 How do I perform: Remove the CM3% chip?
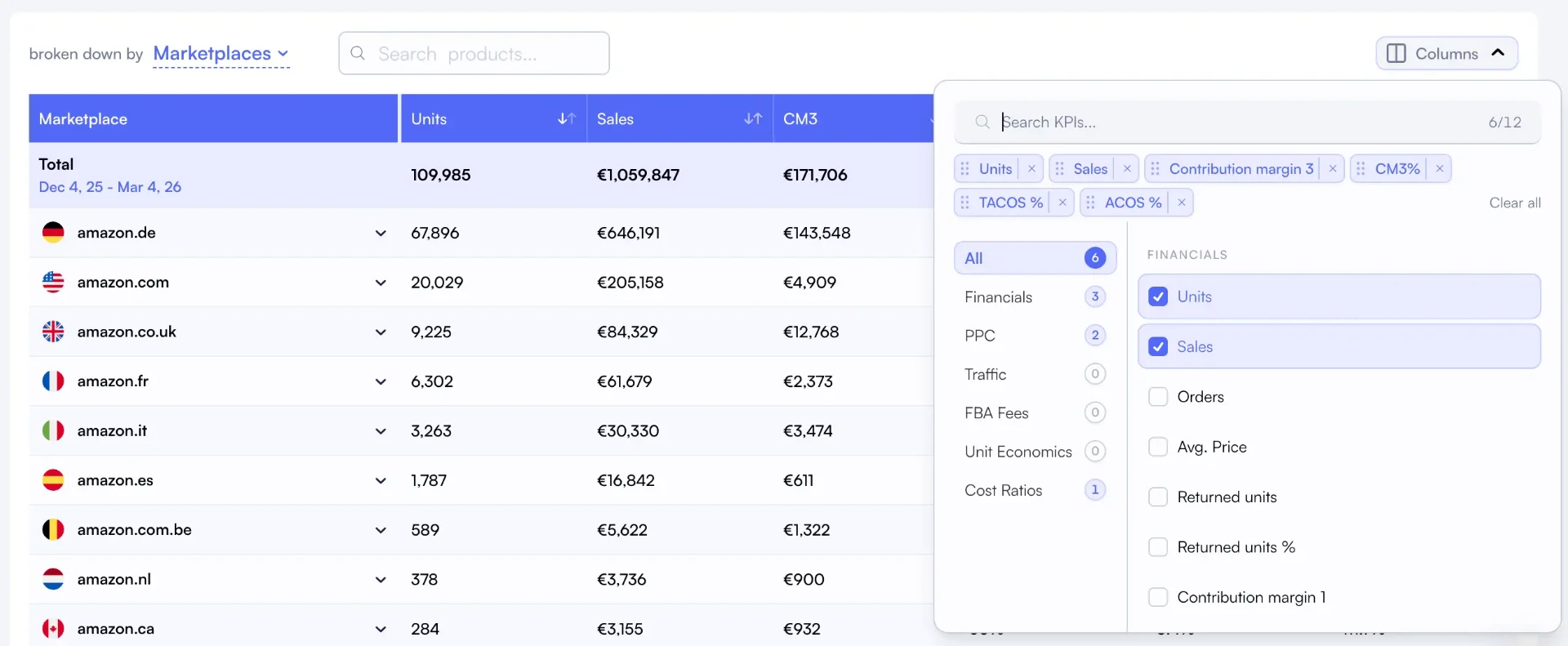pos(1440,169)
